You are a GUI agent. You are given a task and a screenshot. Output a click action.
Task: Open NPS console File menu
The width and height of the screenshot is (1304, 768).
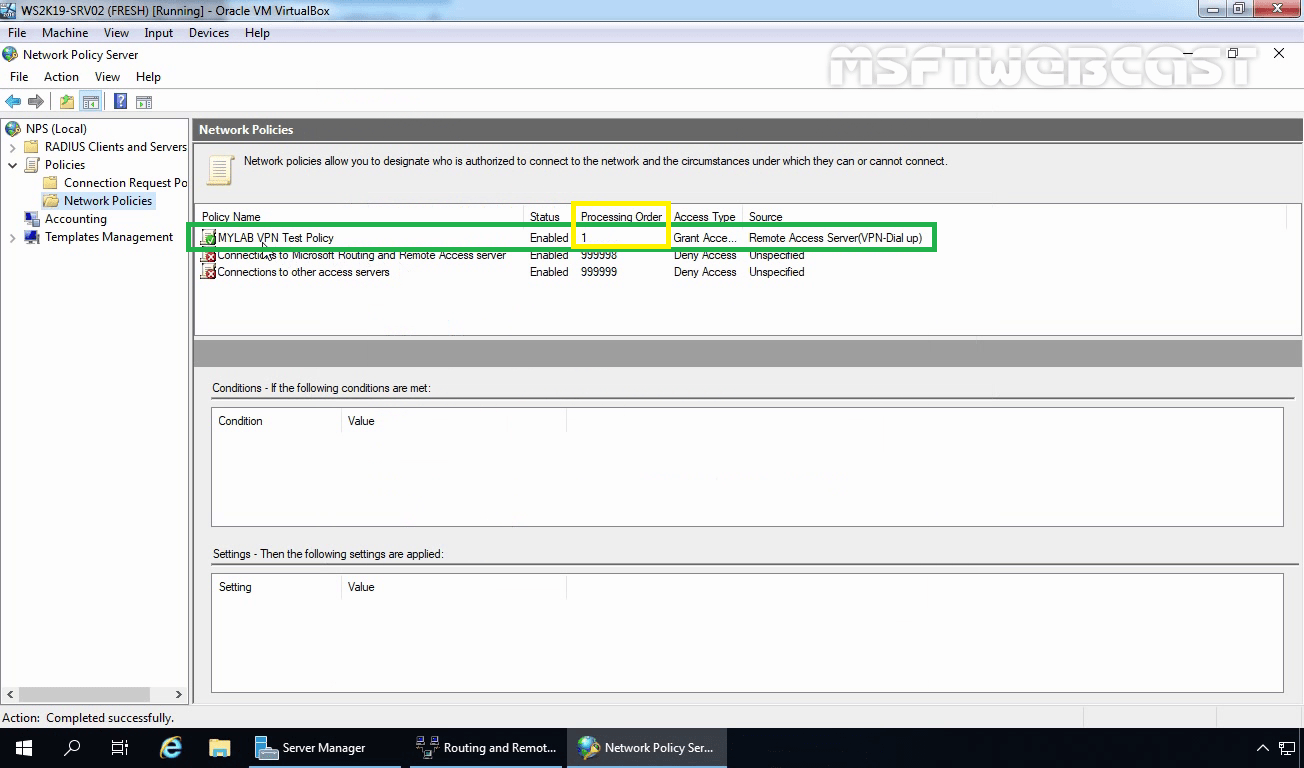(x=19, y=77)
